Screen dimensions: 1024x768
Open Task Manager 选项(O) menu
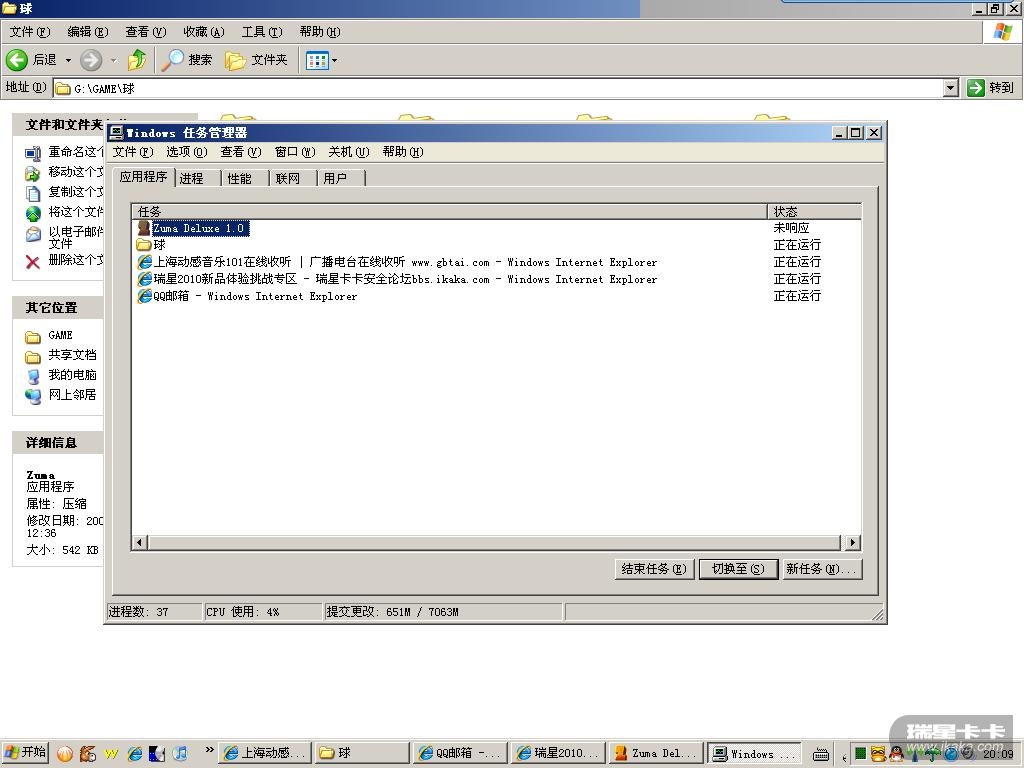[x=186, y=152]
